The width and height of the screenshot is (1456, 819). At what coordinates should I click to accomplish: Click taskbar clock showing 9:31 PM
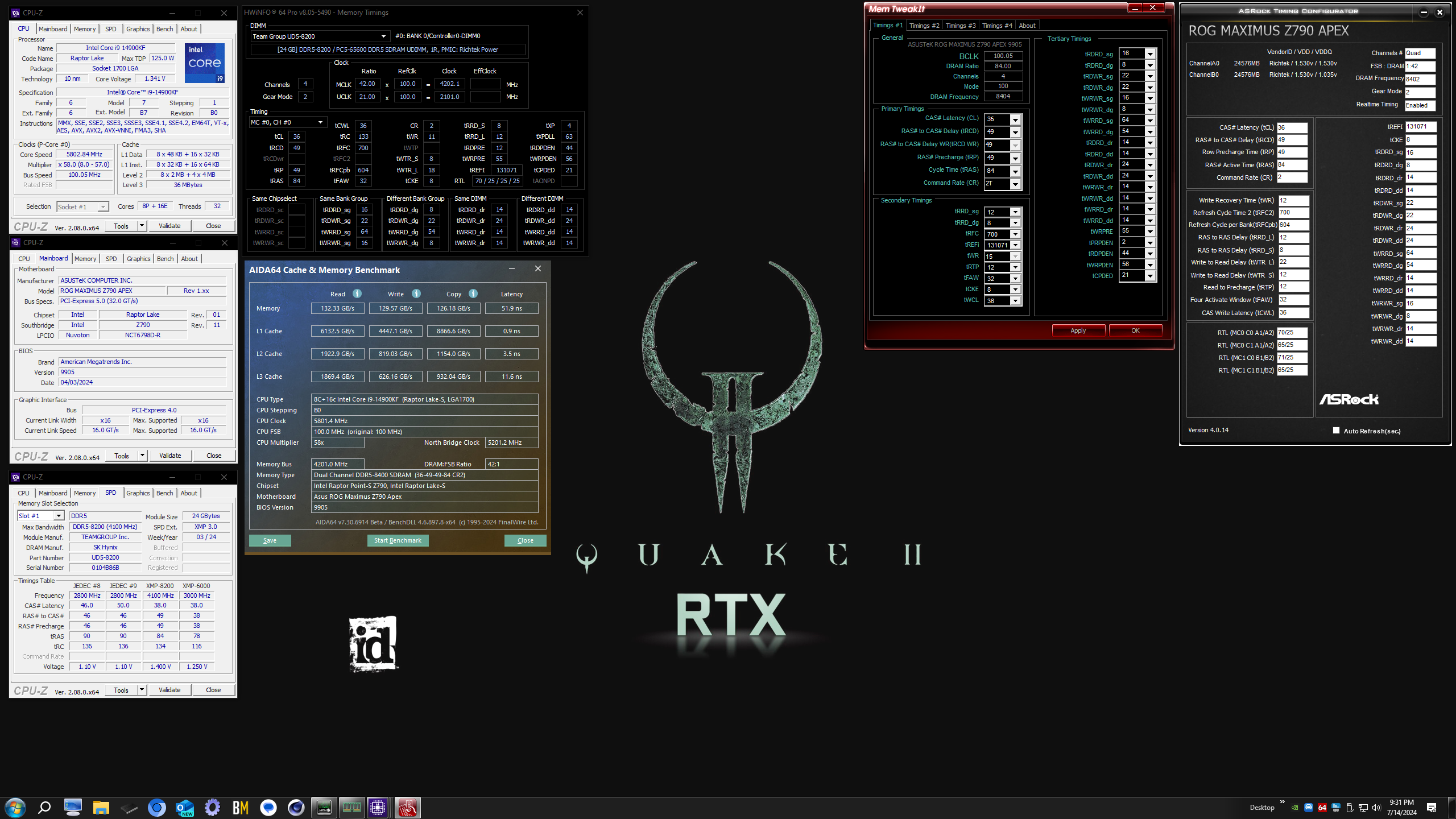click(1401, 808)
